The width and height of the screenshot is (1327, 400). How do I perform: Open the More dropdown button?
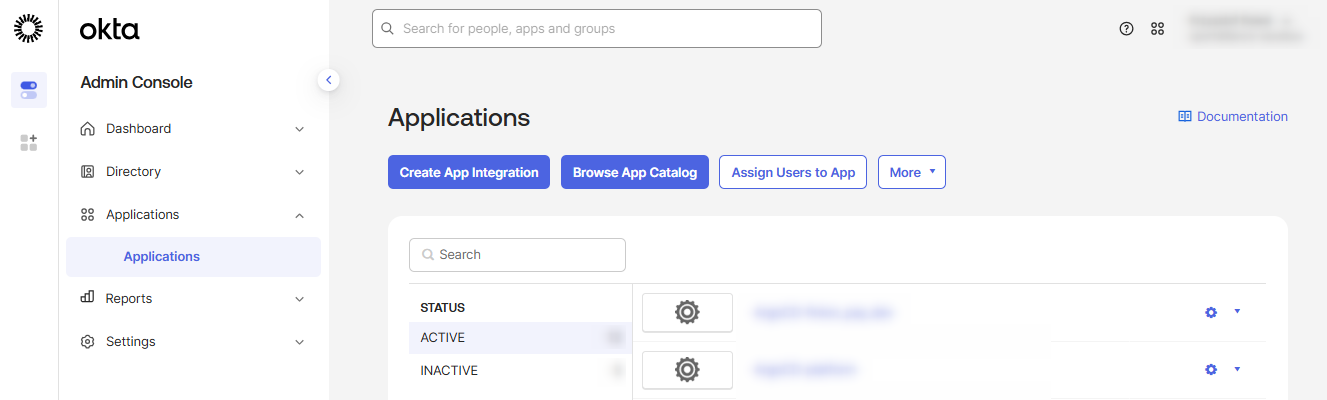(x=911, y=172)
